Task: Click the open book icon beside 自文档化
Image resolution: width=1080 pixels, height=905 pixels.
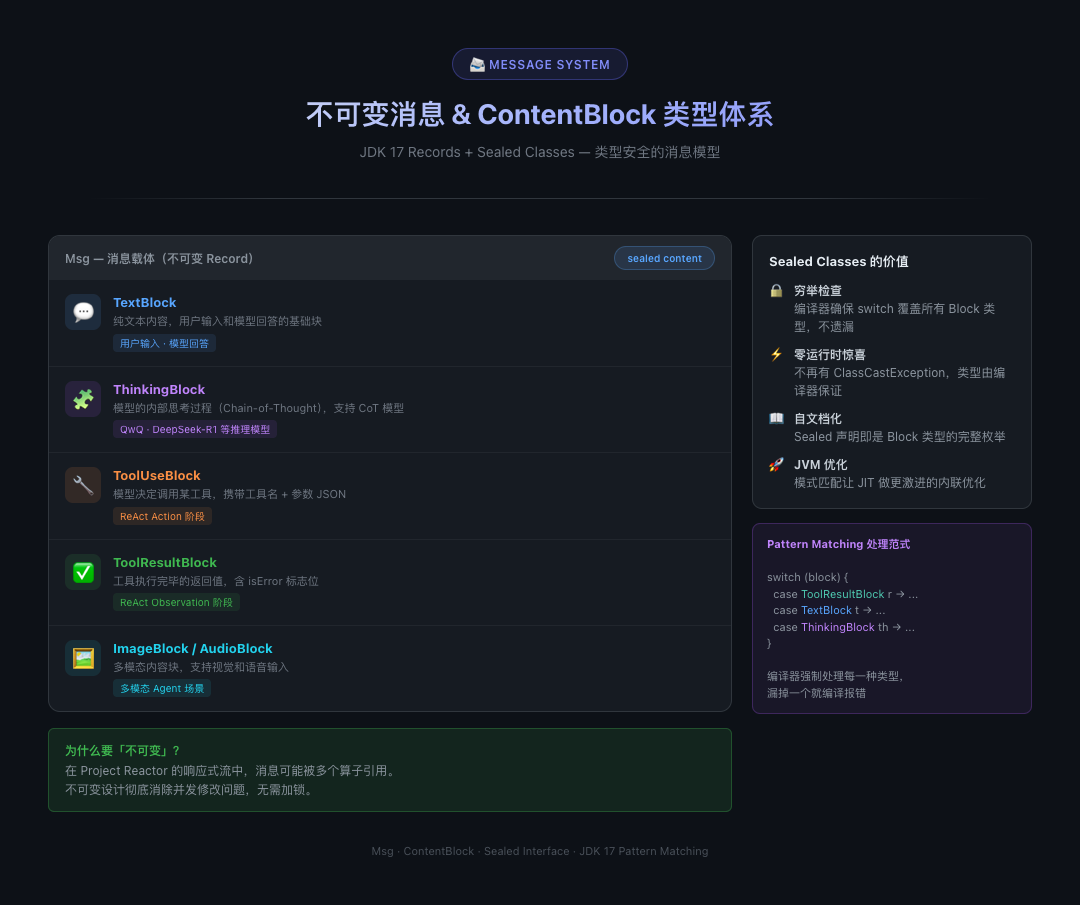Action: [x=776, y=418]
